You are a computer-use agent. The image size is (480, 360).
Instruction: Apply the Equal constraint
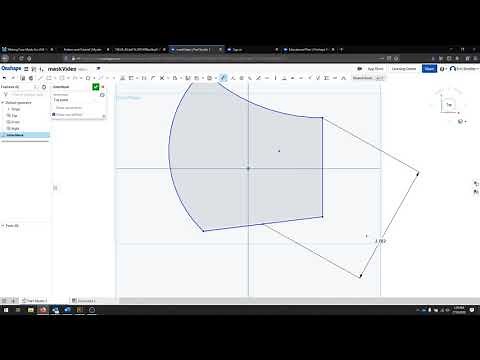click(x=293, y=78)
